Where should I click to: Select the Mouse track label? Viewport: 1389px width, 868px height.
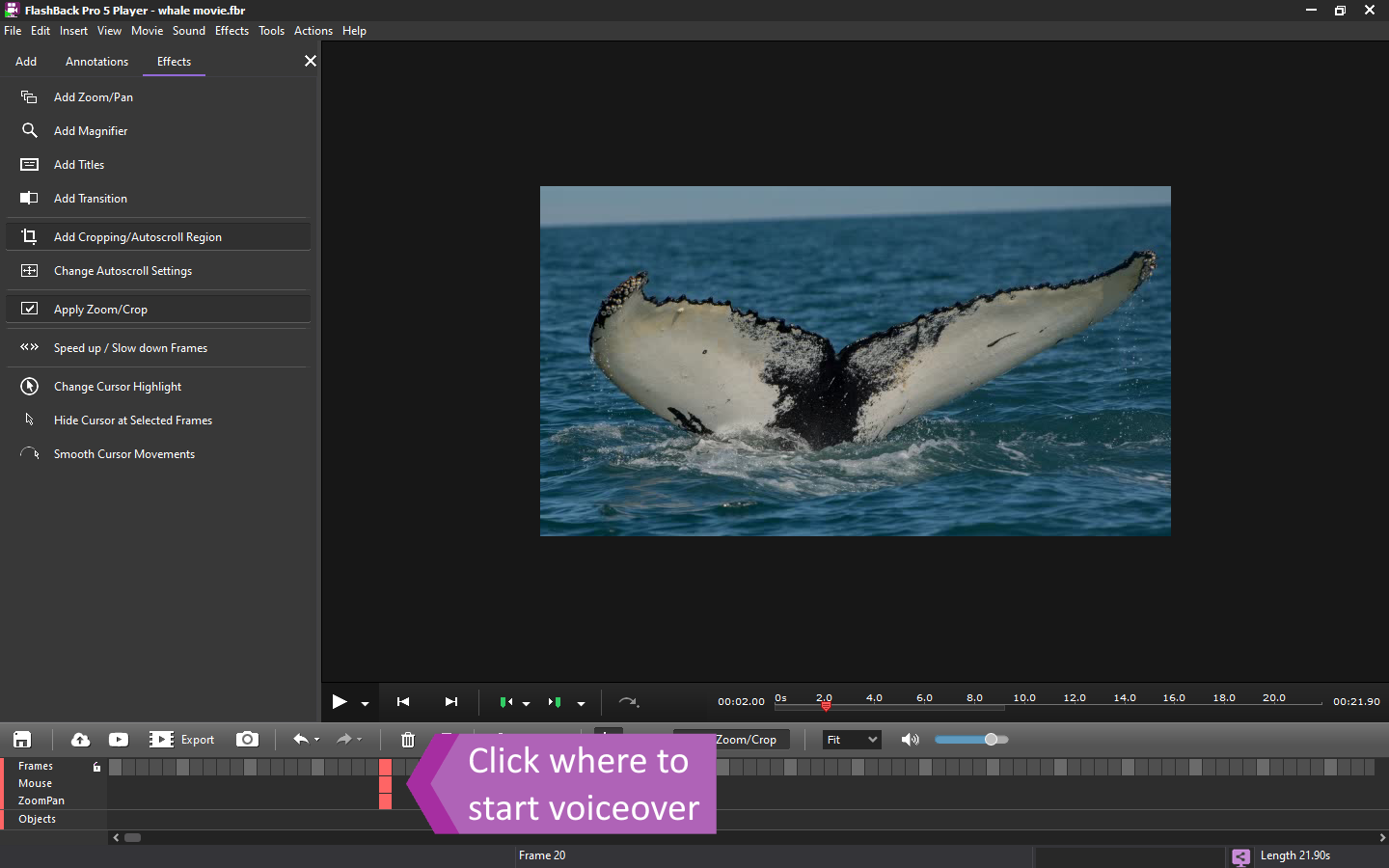click(x=35, y=783)
